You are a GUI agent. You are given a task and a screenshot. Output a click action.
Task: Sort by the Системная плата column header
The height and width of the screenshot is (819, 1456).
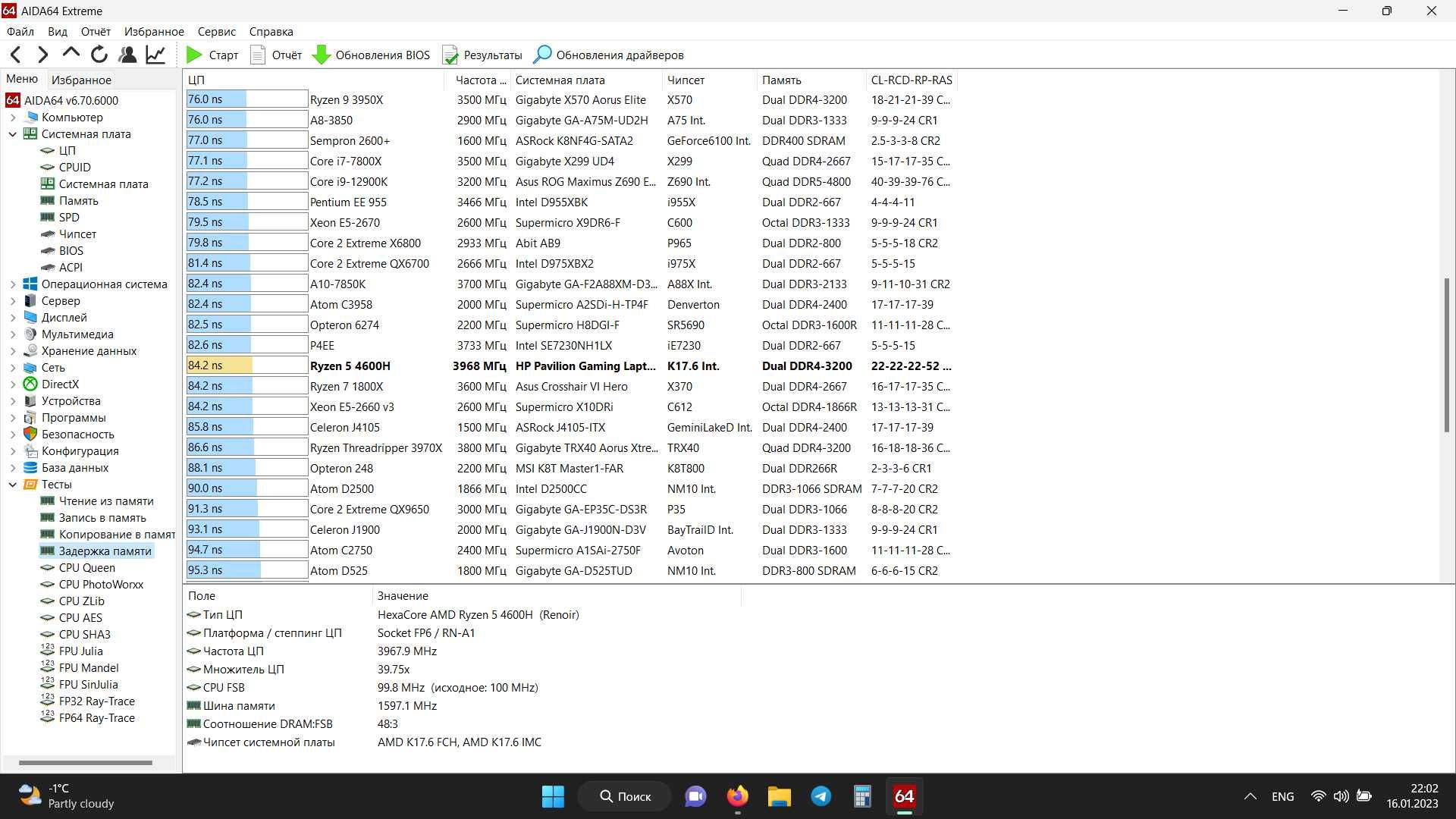(586, 80)
